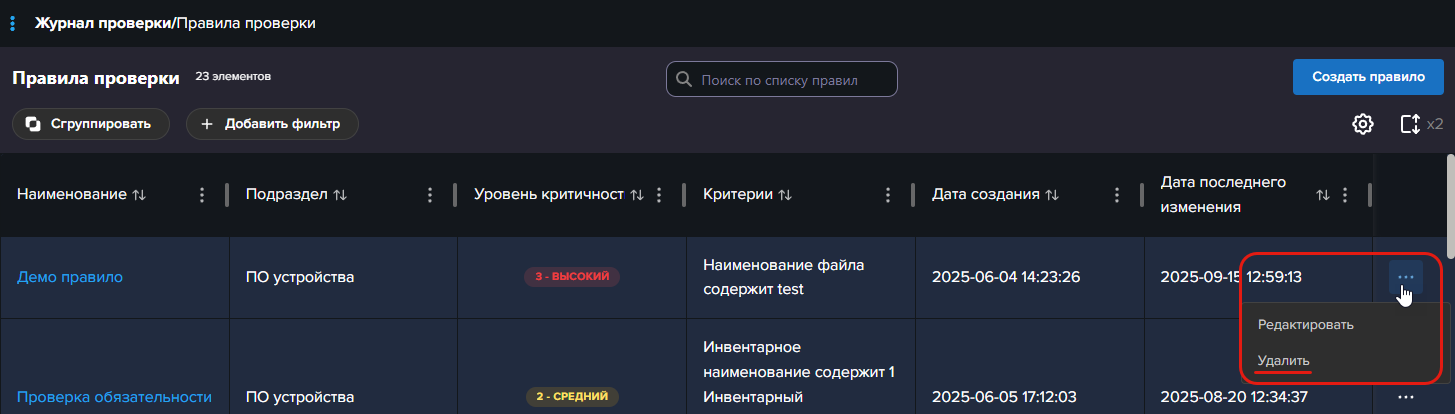Open Подраздел column options menu
The width and height of the screenshot is (1455, 414).
[x=430, y=195]
